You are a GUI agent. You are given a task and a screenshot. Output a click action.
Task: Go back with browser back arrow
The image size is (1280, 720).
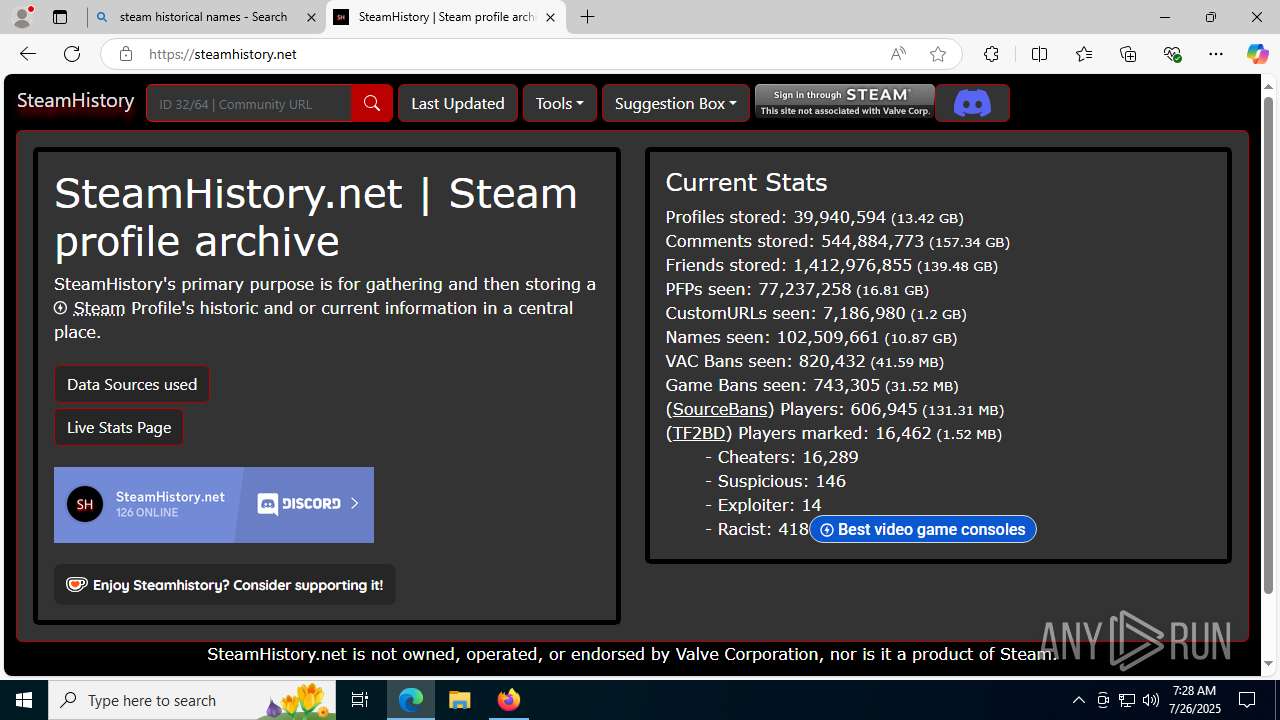tap(27, 54)
